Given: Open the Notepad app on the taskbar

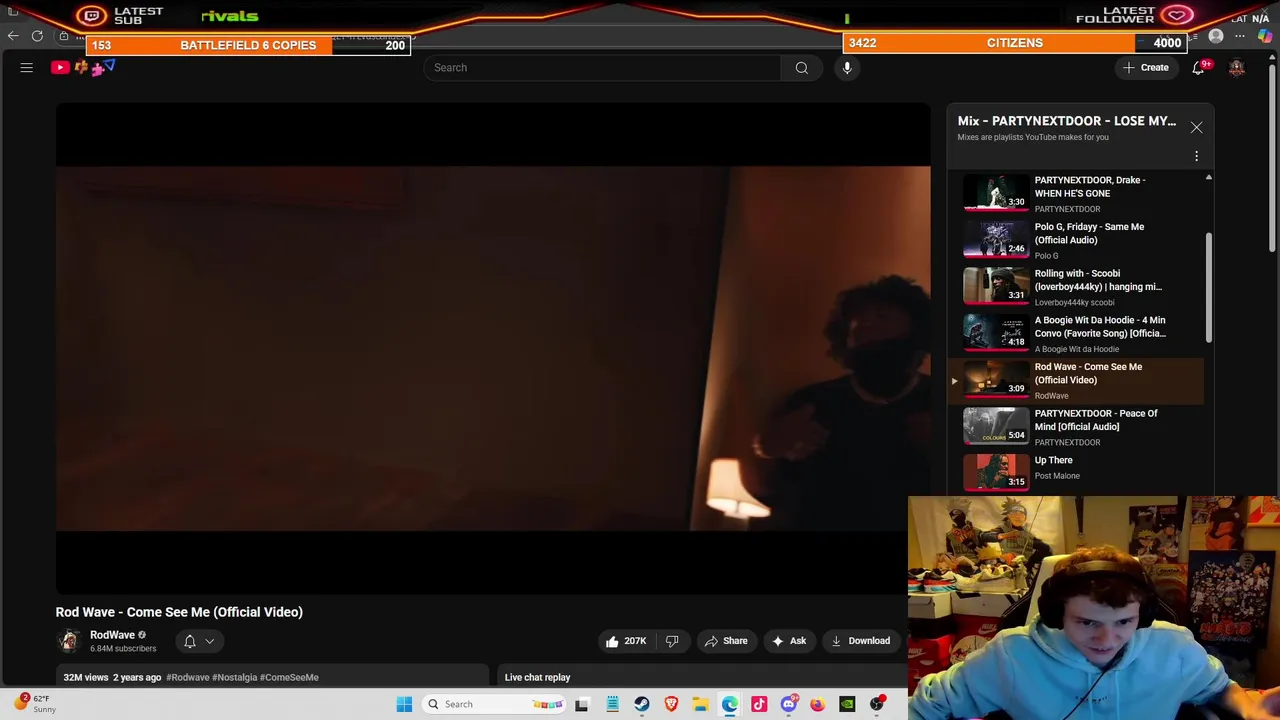Looking at the screenshot, I should (x=612, y=704).
